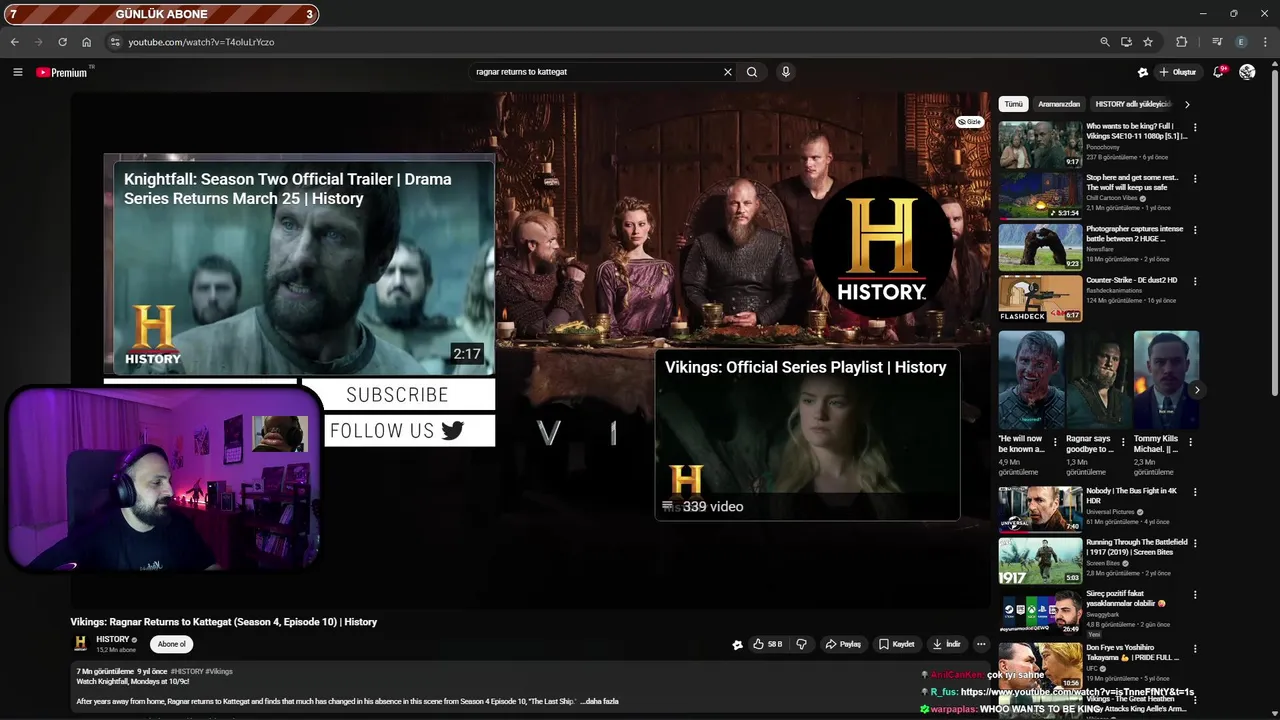Click sparkle icon left of like button
The image size is (1280, 720).
pos(737,645)
